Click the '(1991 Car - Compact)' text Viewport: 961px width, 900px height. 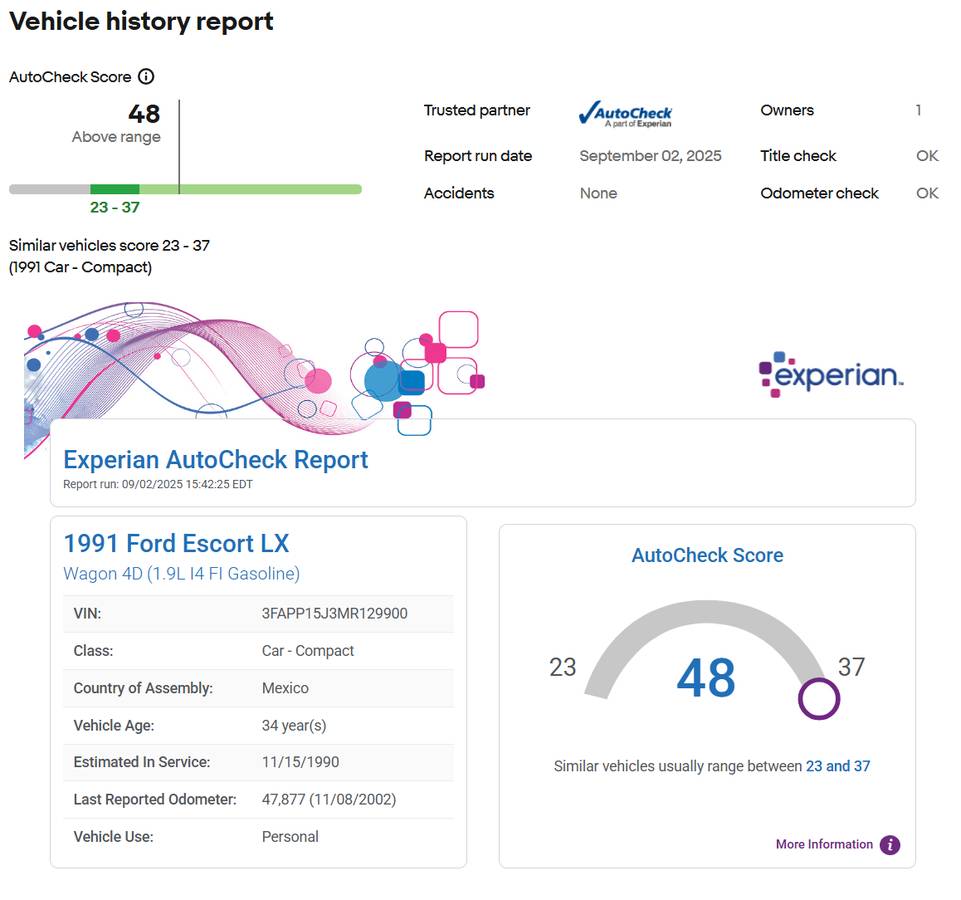[80, 267]
